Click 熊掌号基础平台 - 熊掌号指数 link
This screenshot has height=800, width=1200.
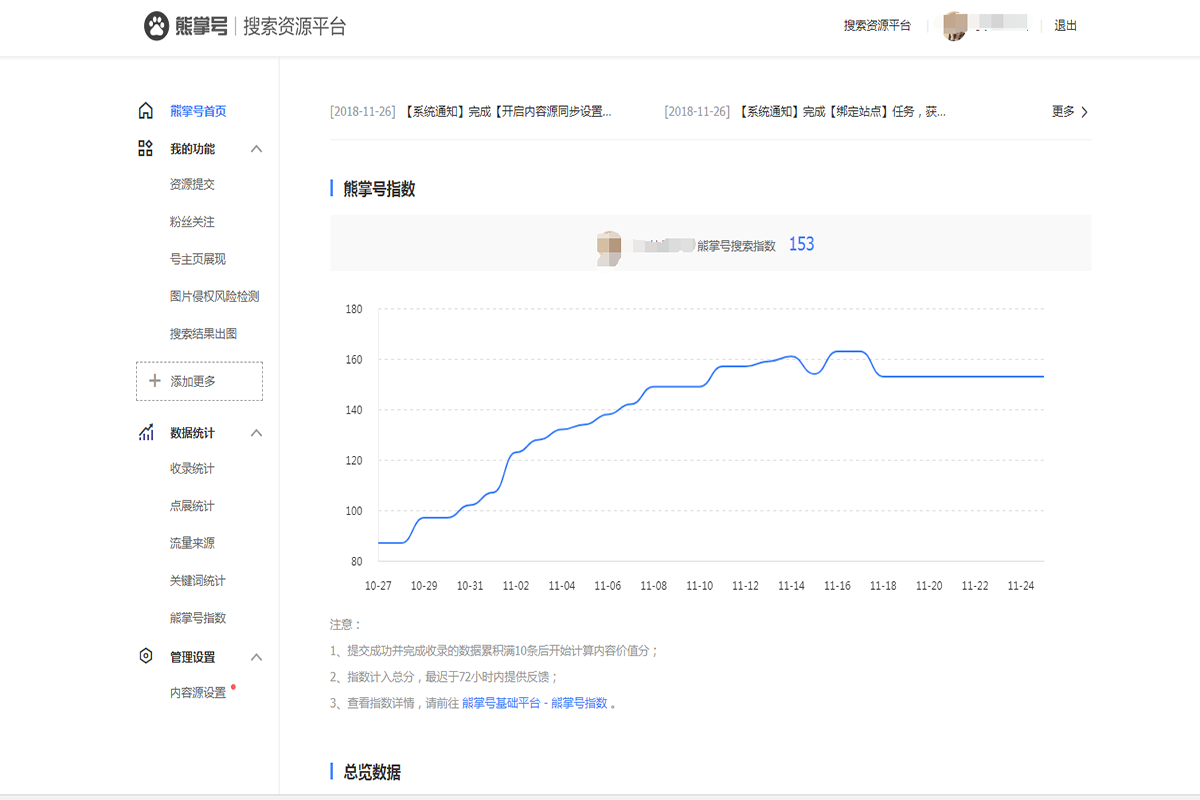pyautogui.click(x=535, y=703)
